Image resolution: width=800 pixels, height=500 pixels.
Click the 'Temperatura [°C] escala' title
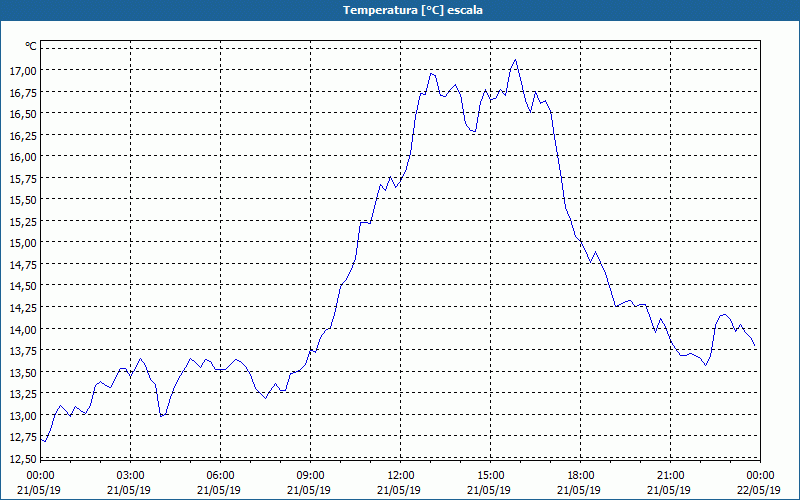[413, 10]
